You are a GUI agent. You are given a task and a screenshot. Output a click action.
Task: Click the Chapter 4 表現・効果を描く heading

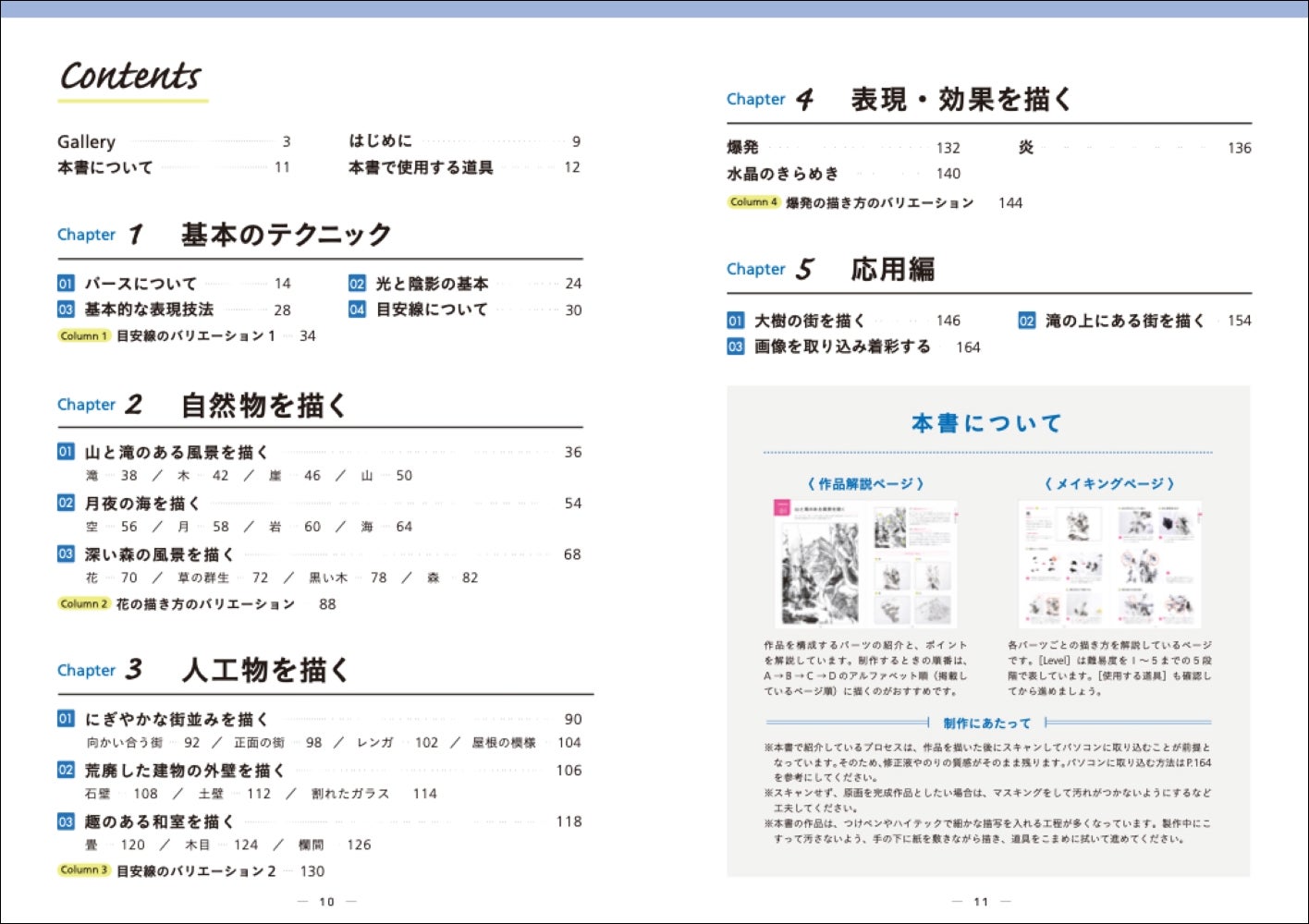[899, 99]
